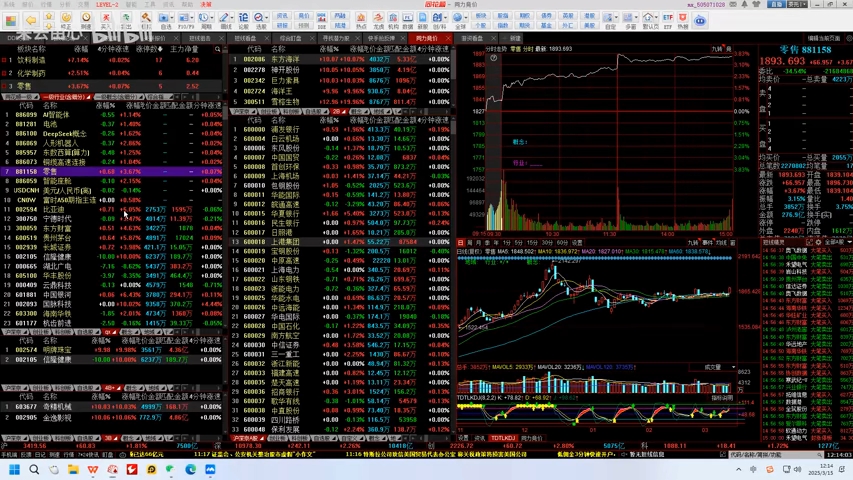Image resolution: width=853 pixels, height=480 pixels.
Task: Switch chart to 15分 period
Action: pyautogui.click(x=533, y=242)
